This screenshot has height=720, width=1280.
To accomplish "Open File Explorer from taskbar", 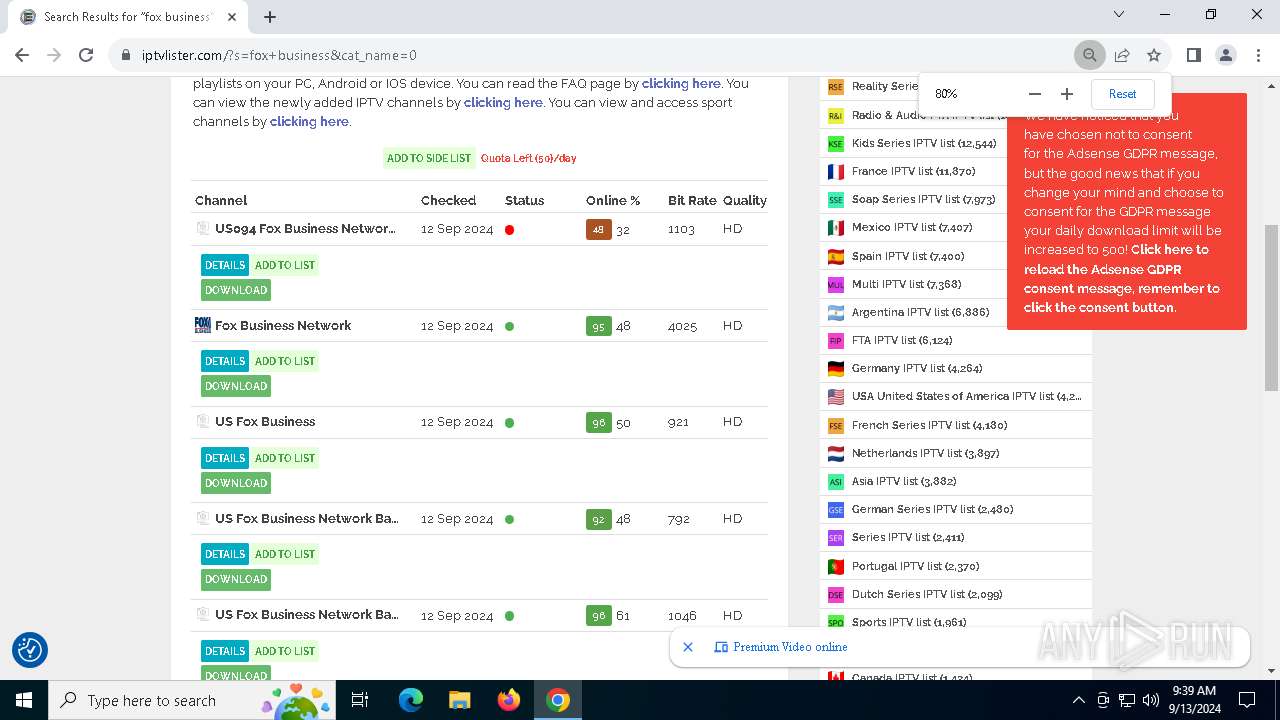I will coord(460,700).
